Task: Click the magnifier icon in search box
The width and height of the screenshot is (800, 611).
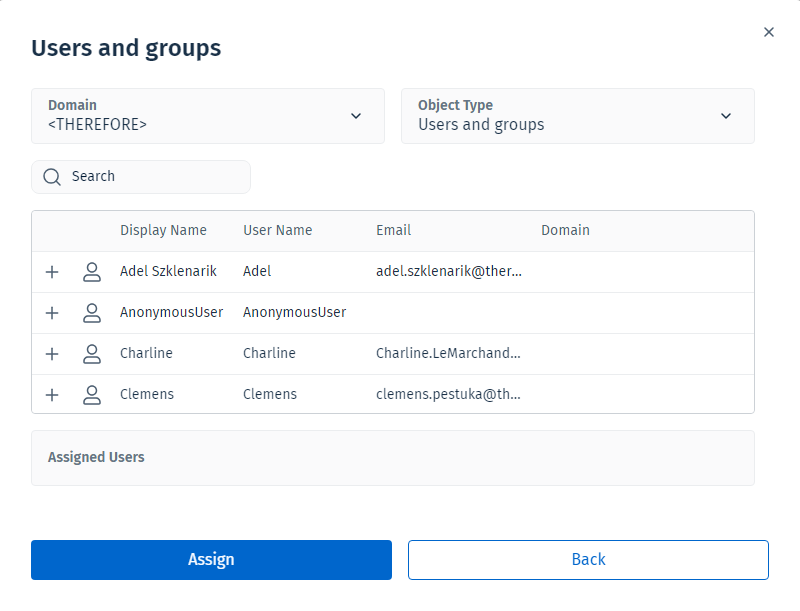Action: coord(52,177)
